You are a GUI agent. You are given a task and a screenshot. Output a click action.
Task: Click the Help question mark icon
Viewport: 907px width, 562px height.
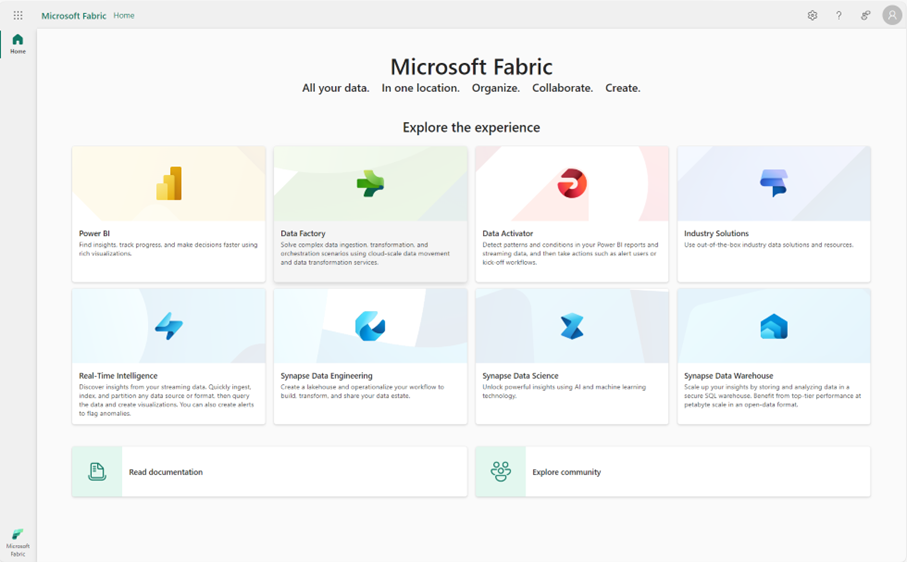839,16
